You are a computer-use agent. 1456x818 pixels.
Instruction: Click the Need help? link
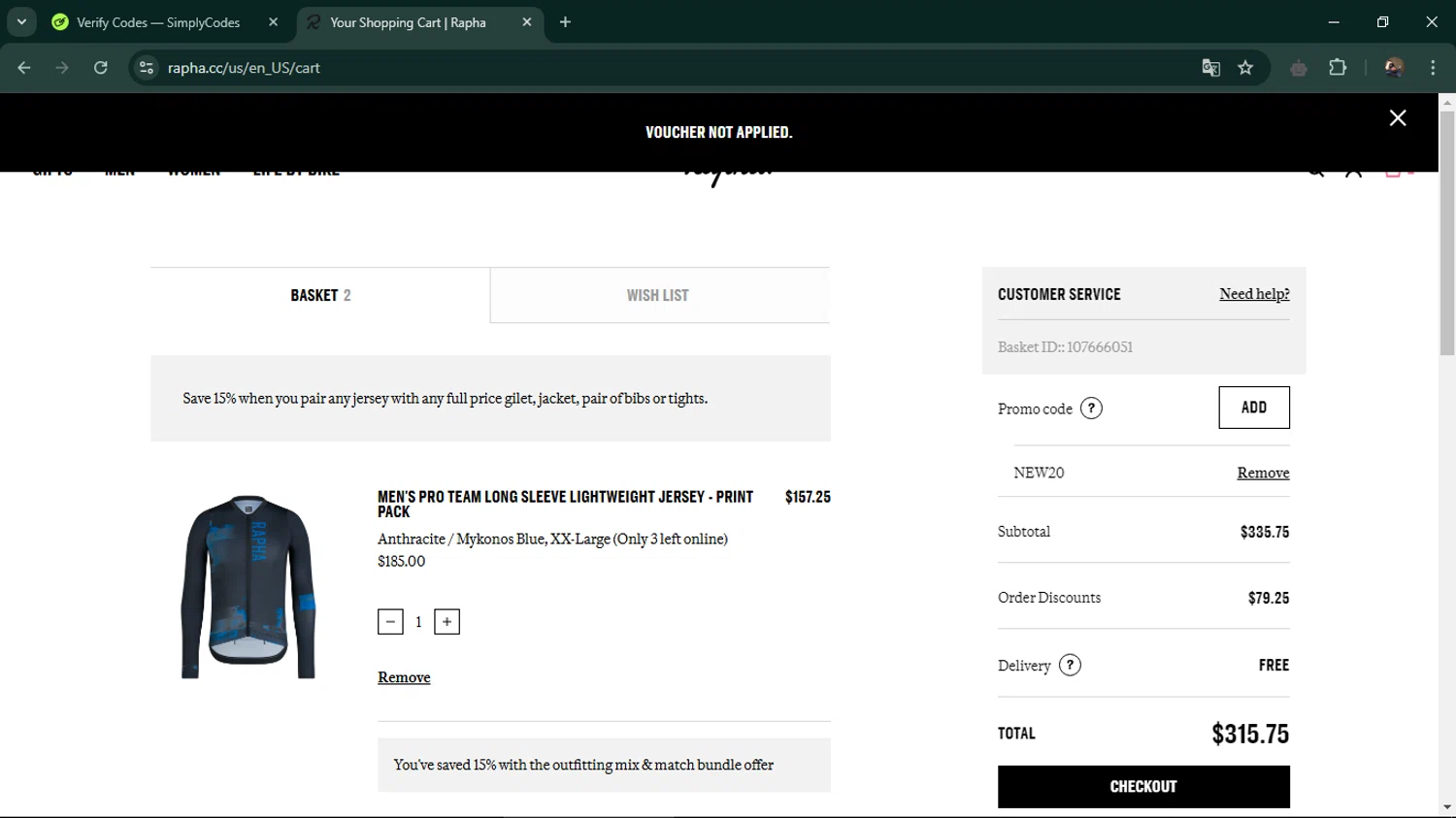coord(1254,294)
